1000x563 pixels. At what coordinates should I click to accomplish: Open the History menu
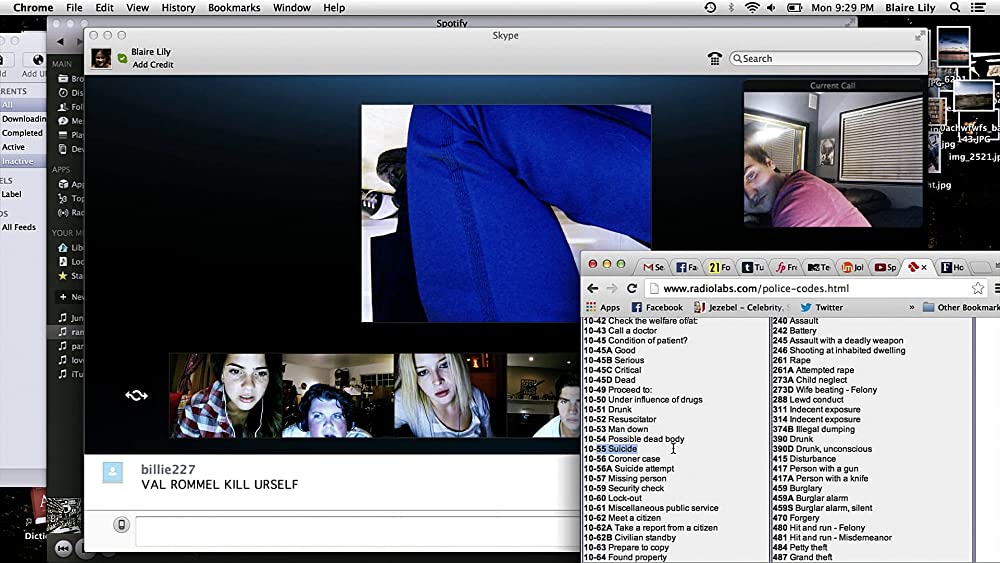[x=178, y=8]
